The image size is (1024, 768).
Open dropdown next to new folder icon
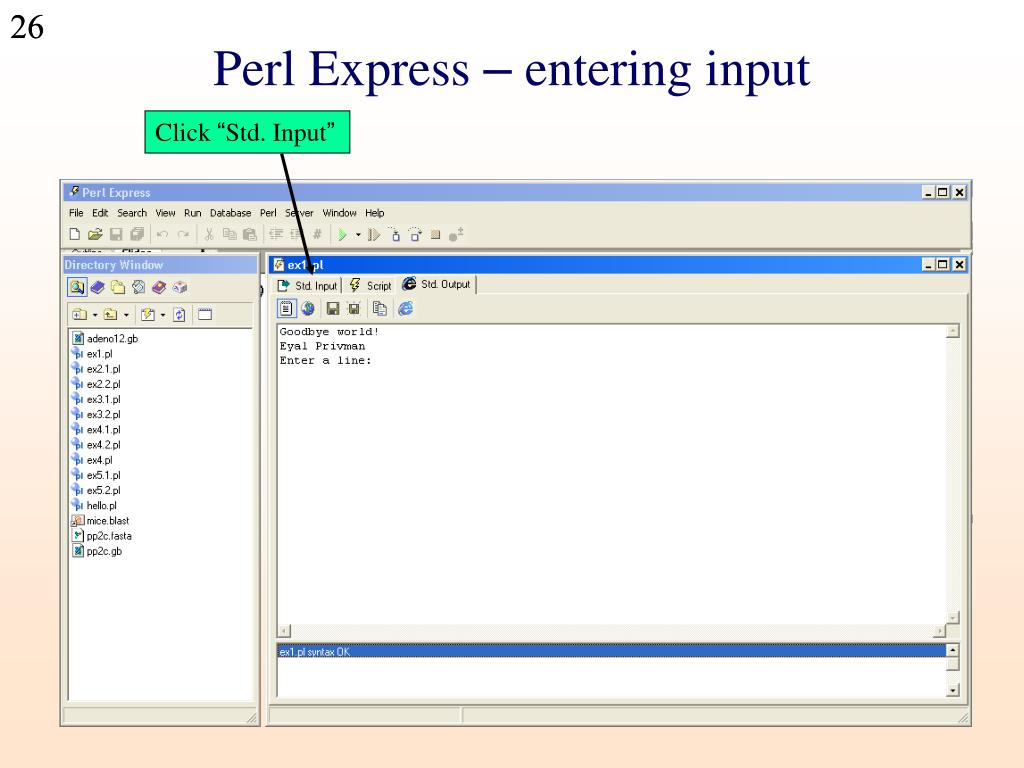(95, 315)
